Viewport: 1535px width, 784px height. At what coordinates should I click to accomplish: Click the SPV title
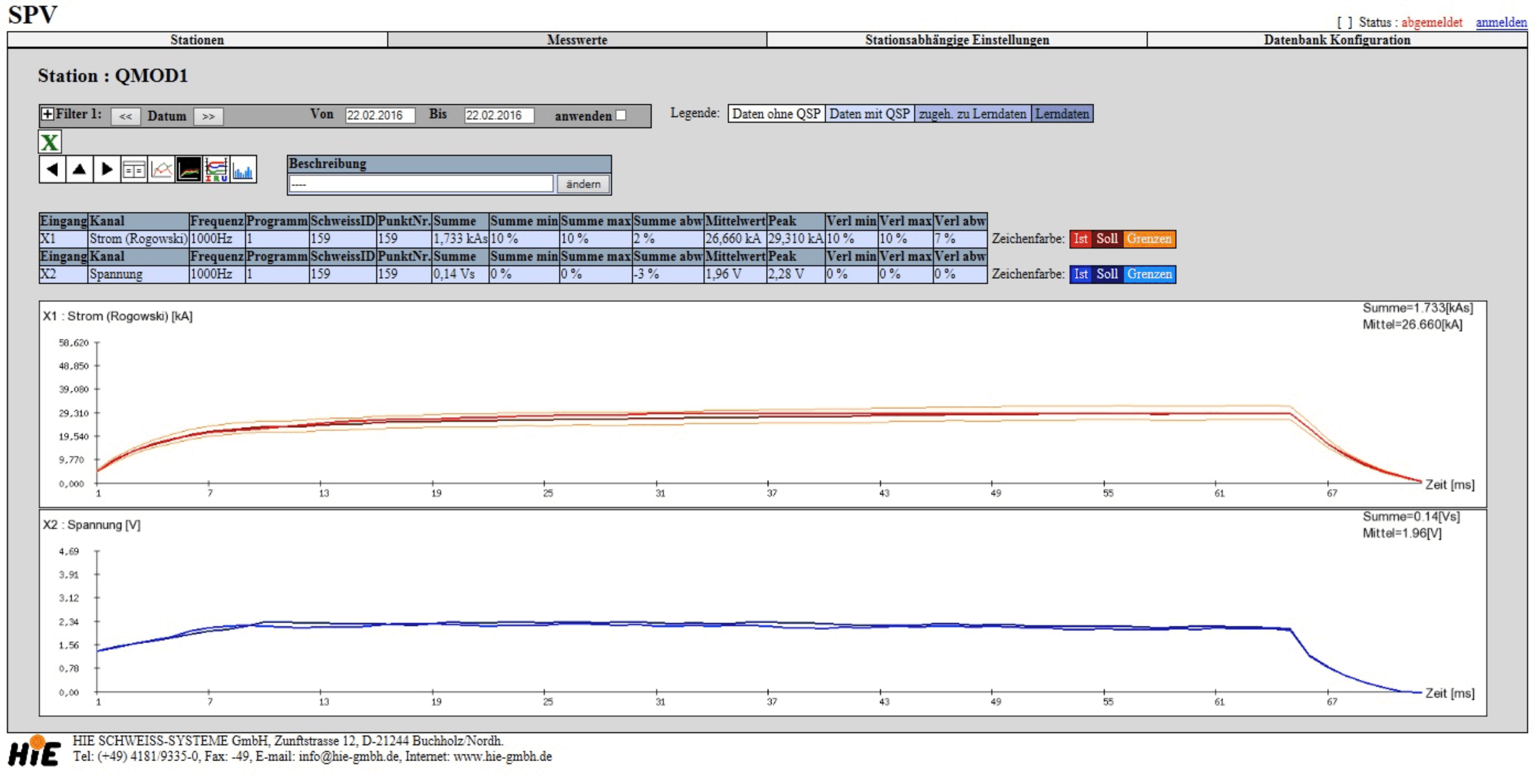[x=33, y=15]
